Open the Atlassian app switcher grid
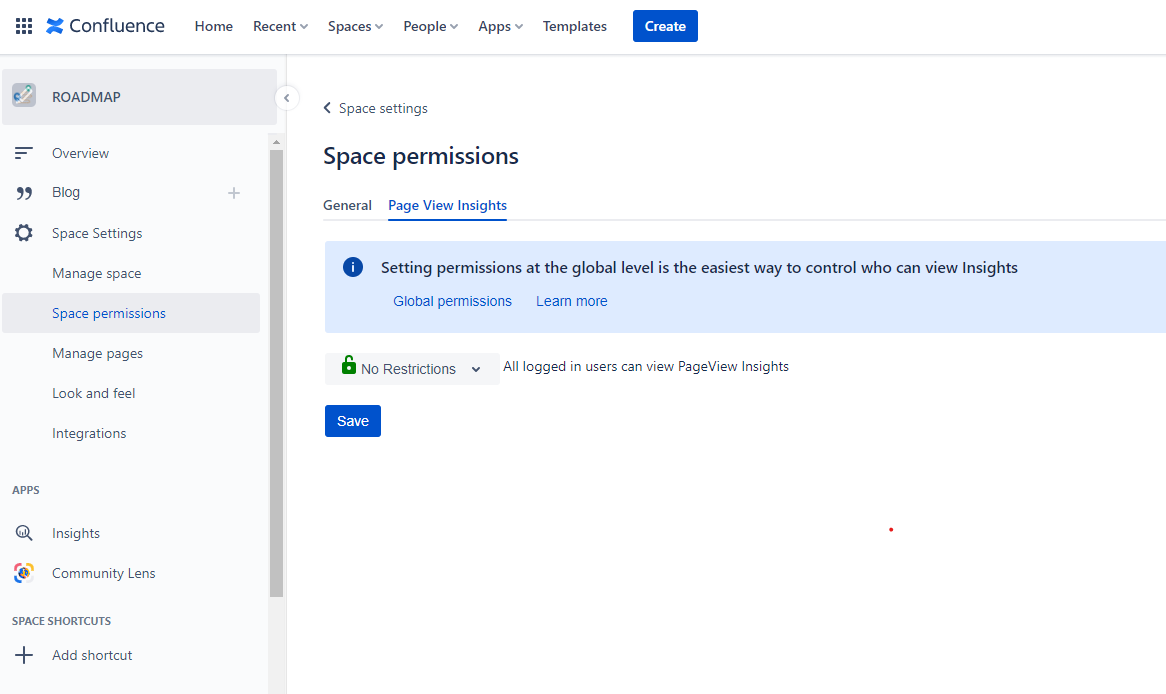The width and height of the screenshot is (1166, 694). tap(23, 25)
